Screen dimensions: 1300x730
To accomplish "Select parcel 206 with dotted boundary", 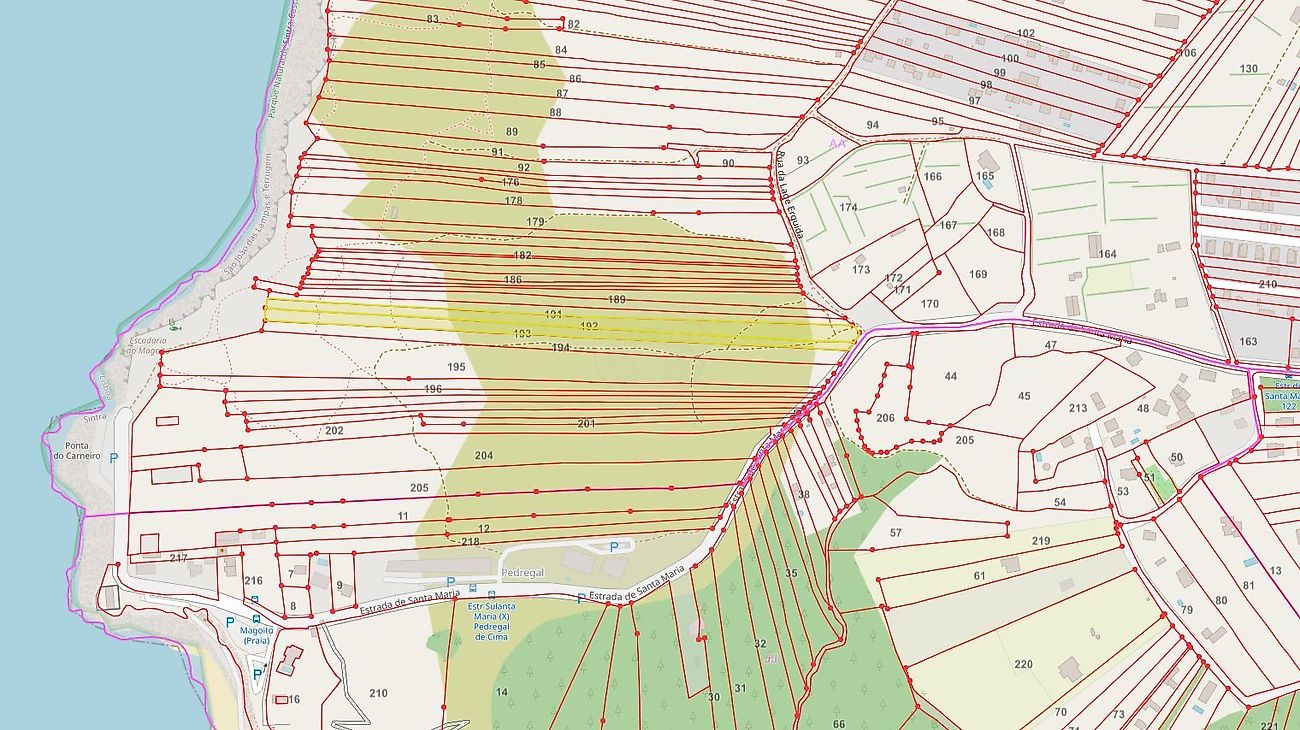I will [x=885, y=418].
